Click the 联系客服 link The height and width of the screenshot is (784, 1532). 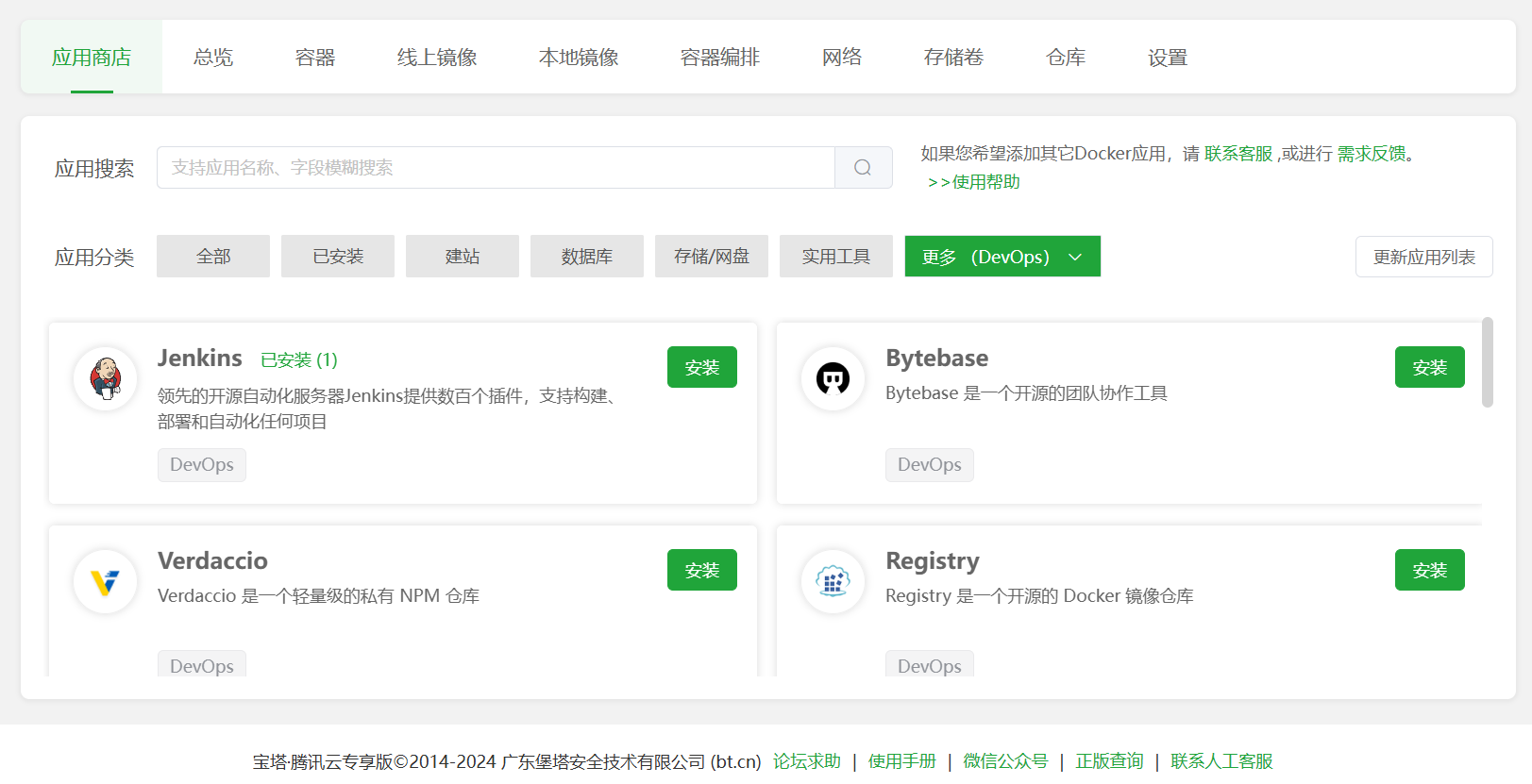click(1238, 154)
